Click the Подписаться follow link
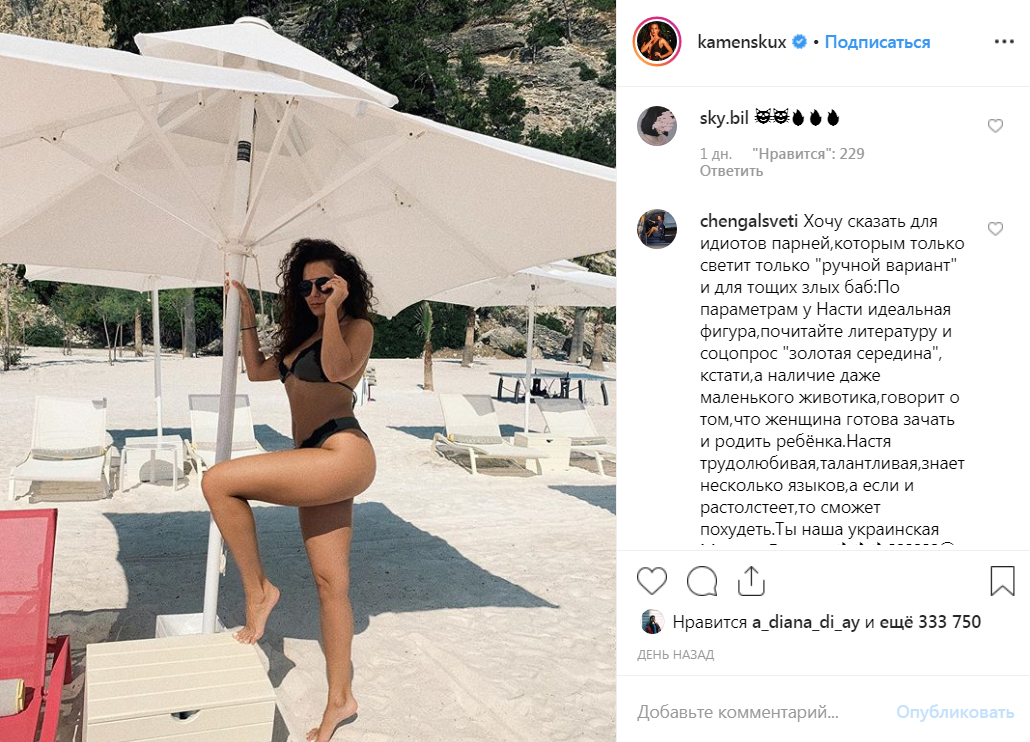 tap(877, 42)
